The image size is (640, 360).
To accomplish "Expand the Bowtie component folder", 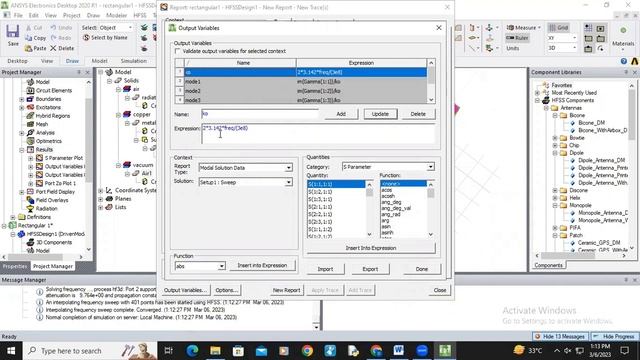I will point(555,138).
